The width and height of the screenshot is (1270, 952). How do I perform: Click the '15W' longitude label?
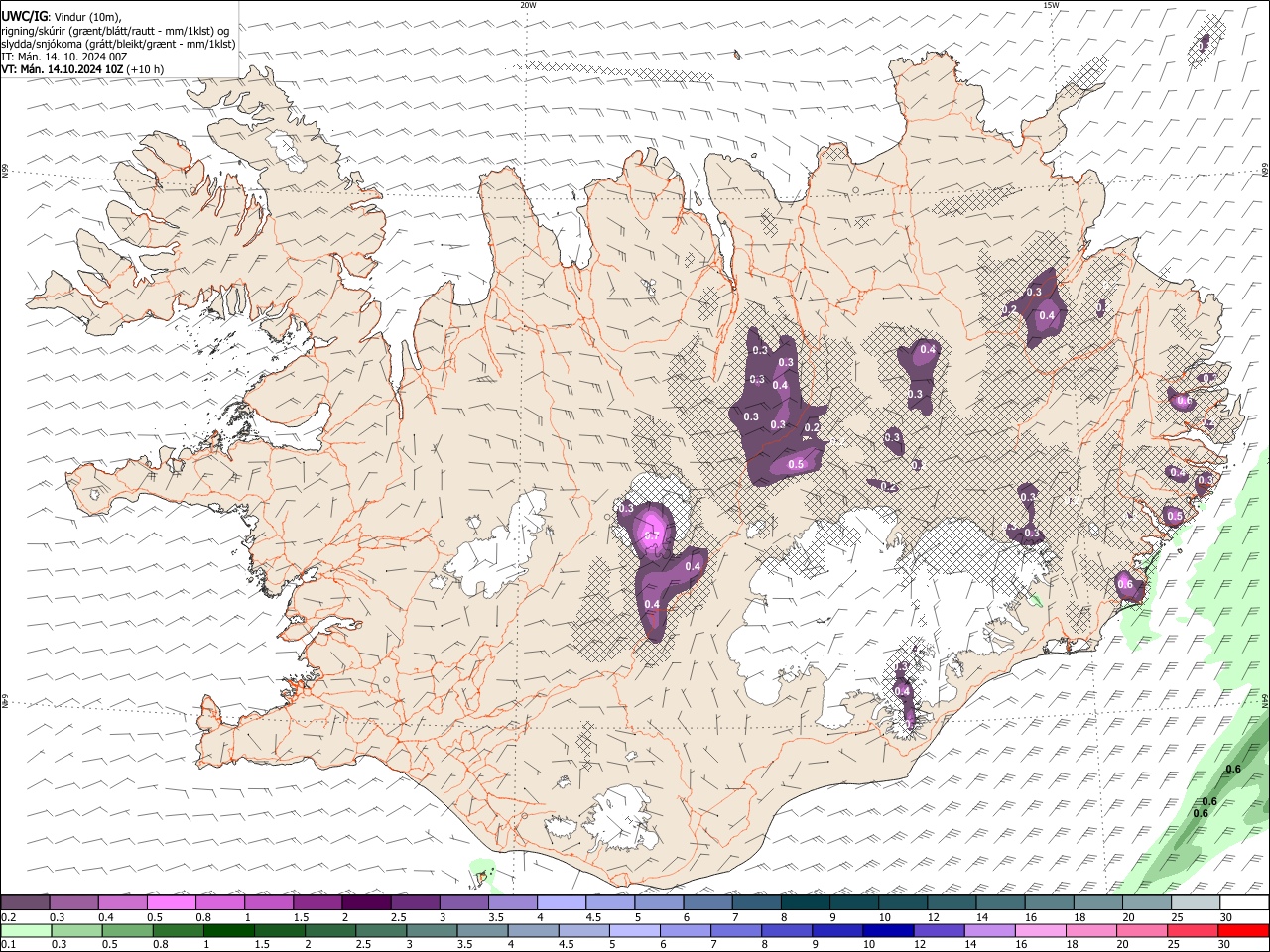pos(1051,5)
